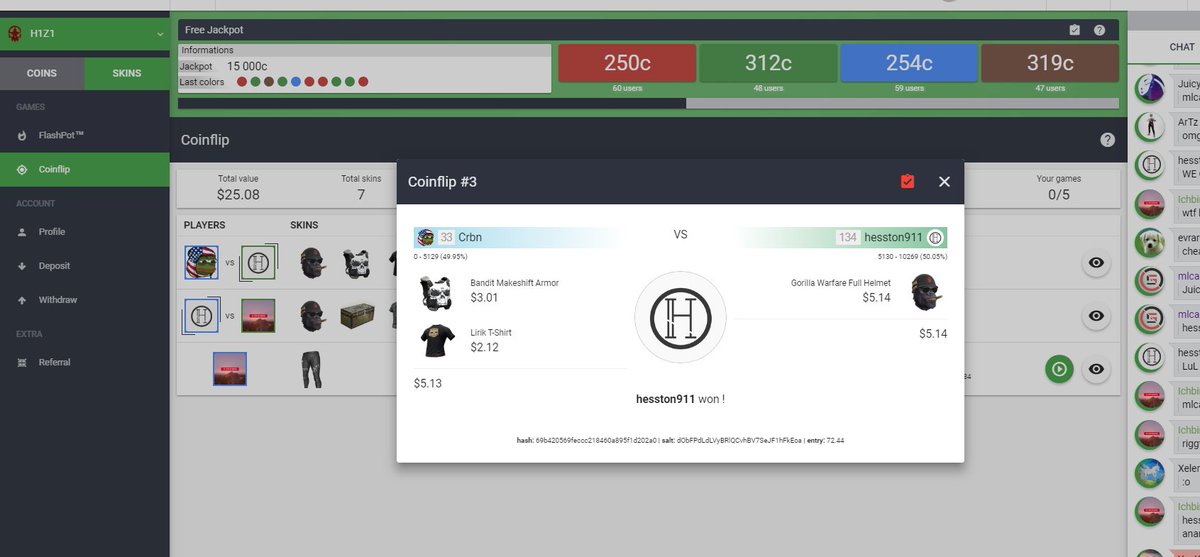Switch to the COINS tab
Screen dimensions: 1200x557
(42, 73)
